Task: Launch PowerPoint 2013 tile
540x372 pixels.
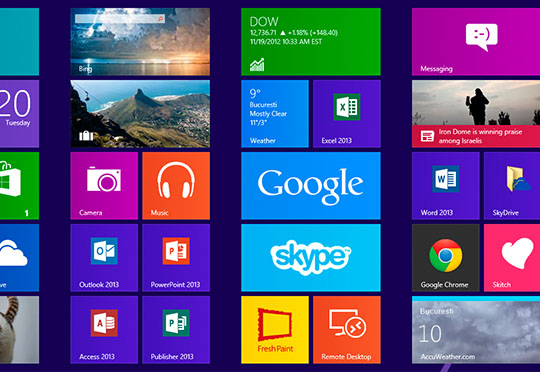Action: (176, 258)
